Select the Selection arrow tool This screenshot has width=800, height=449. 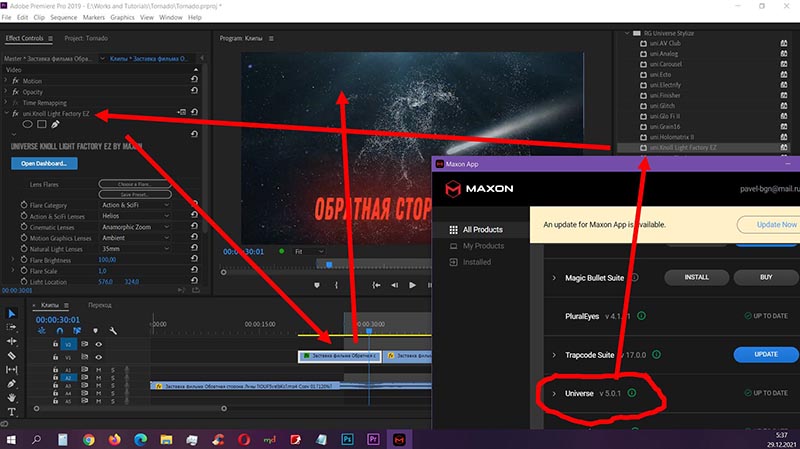click(12, 313)
